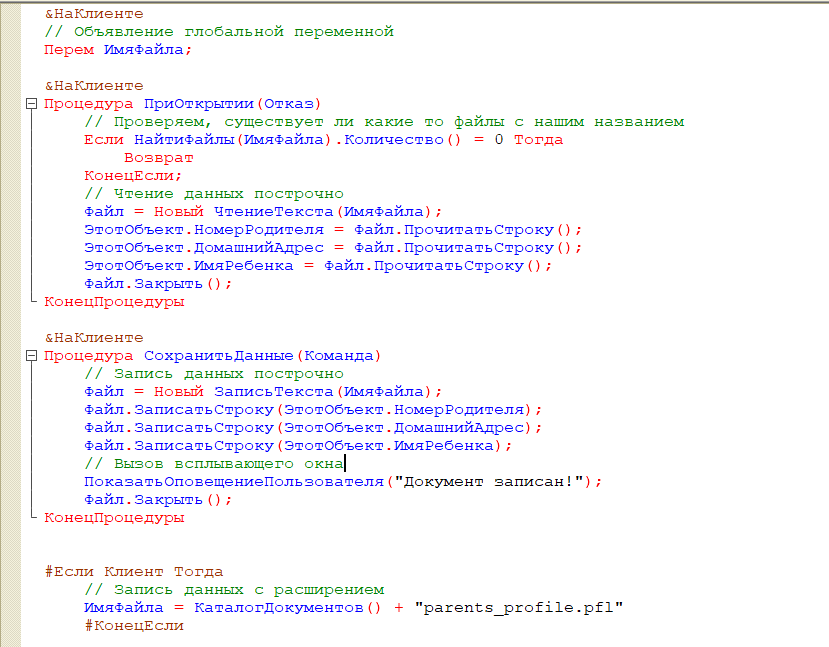The height and width of the screenshot is (647, 829).
Task: Click 'Процедура СохранитьДанные(Команда)' header line
Action: click(213, 356)
